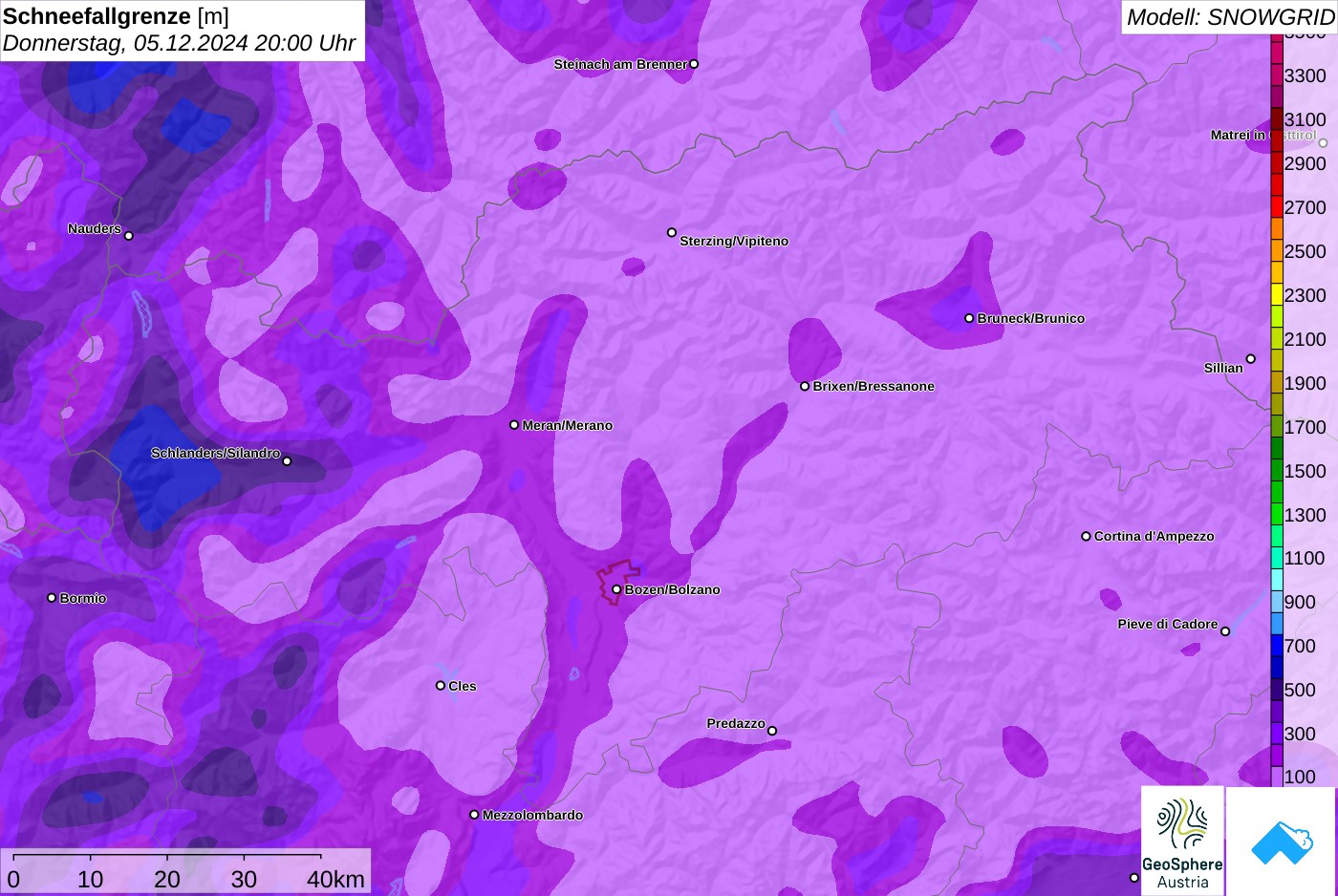Viewport: 1338px width, 896px height.
Task: Click the Cortina d'Ampezzo label text
Action: click(1155, 536)
